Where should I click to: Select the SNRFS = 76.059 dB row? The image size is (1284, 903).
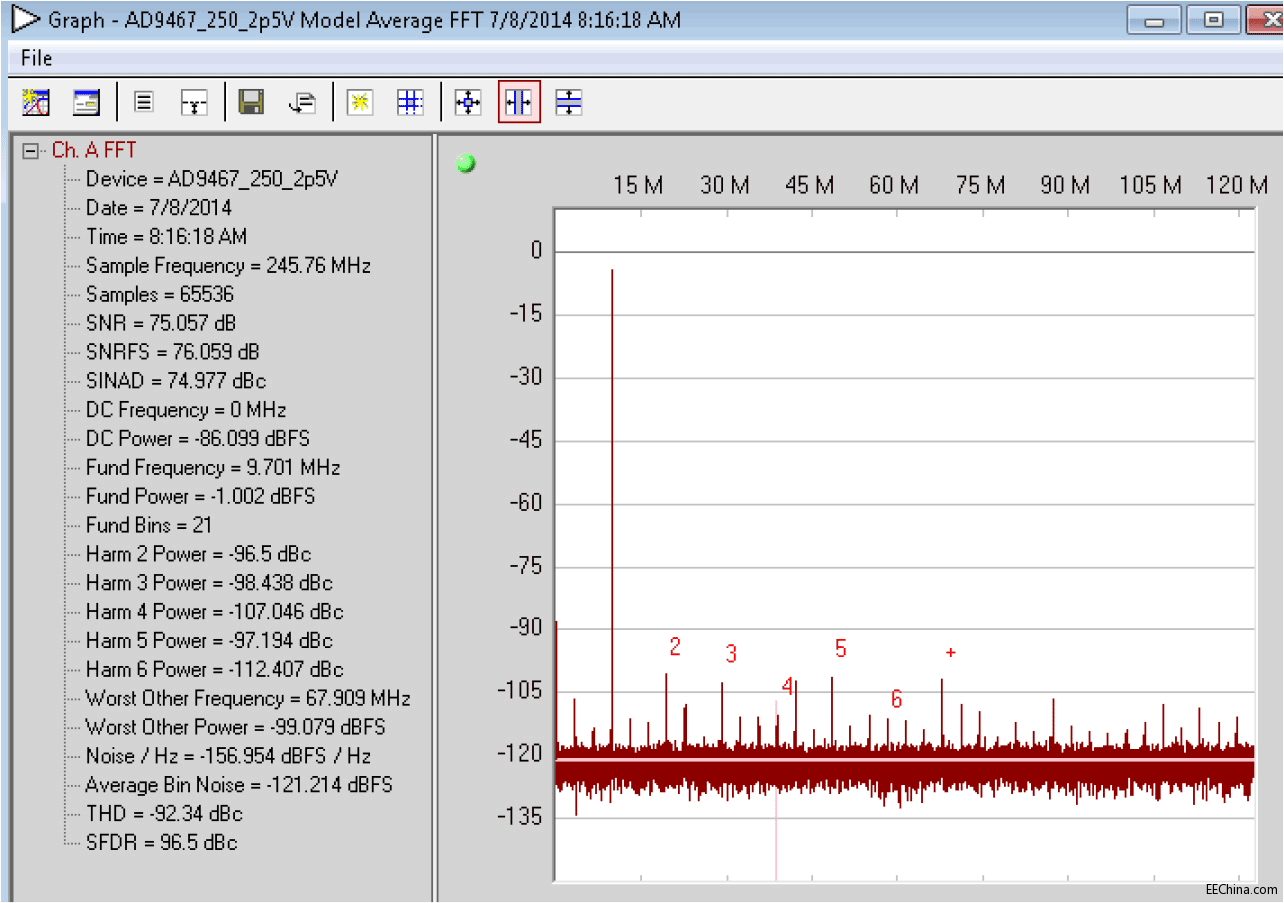[172, 352]
